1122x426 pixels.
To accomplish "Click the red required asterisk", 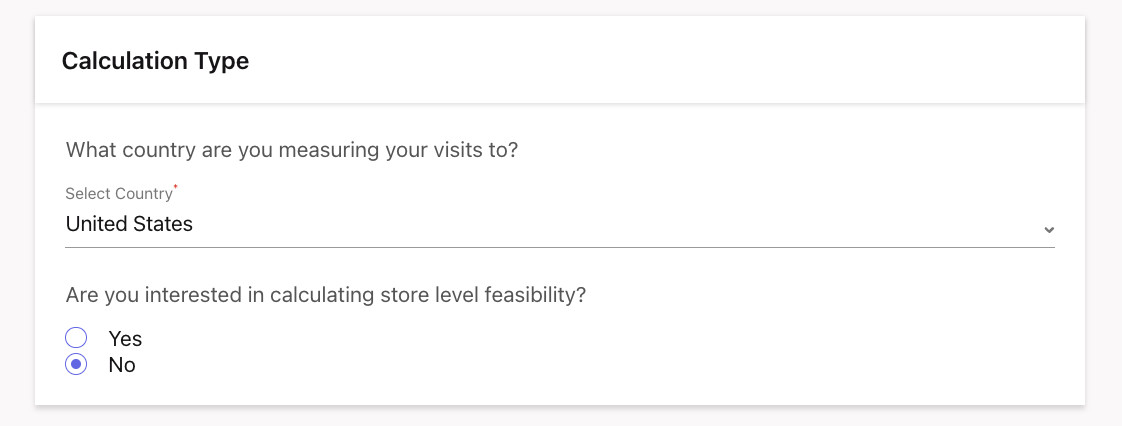I will [x=176, y=188].
